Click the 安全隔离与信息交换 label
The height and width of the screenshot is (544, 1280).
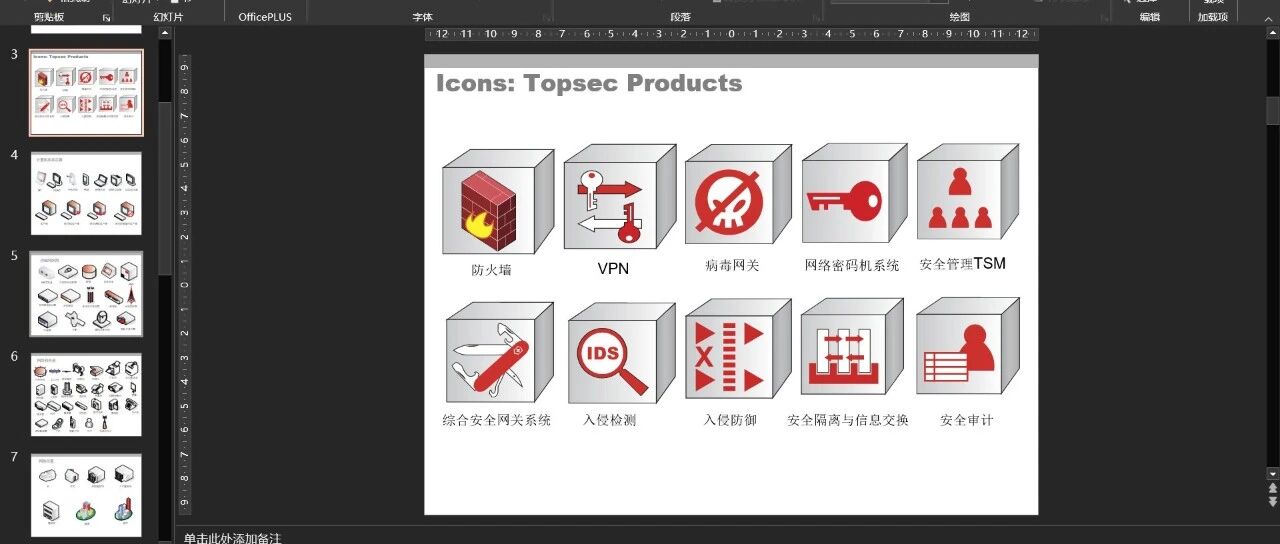[848, 420]
